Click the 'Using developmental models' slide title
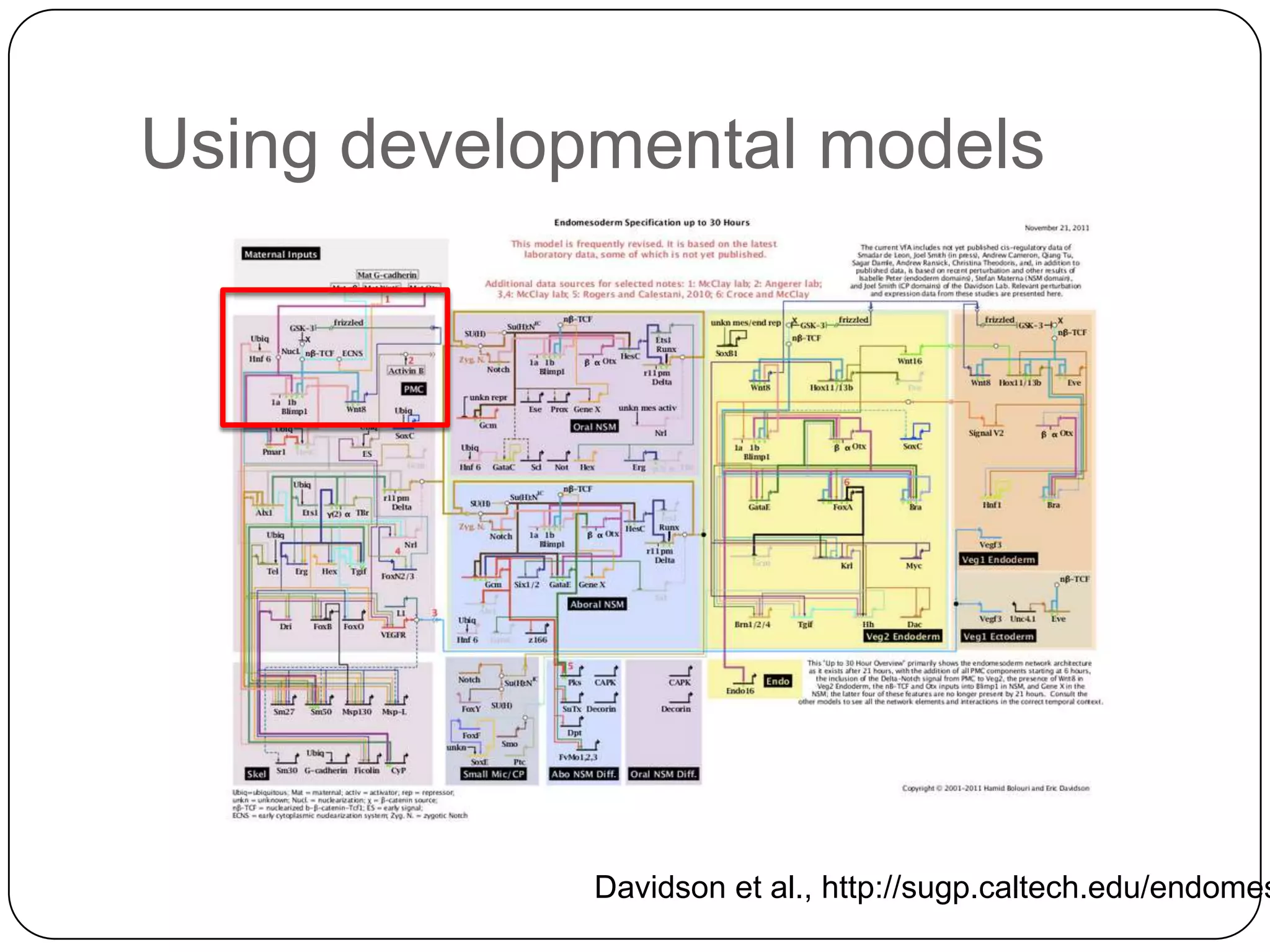Screen dimensions: 1270x952 point(592,144)
